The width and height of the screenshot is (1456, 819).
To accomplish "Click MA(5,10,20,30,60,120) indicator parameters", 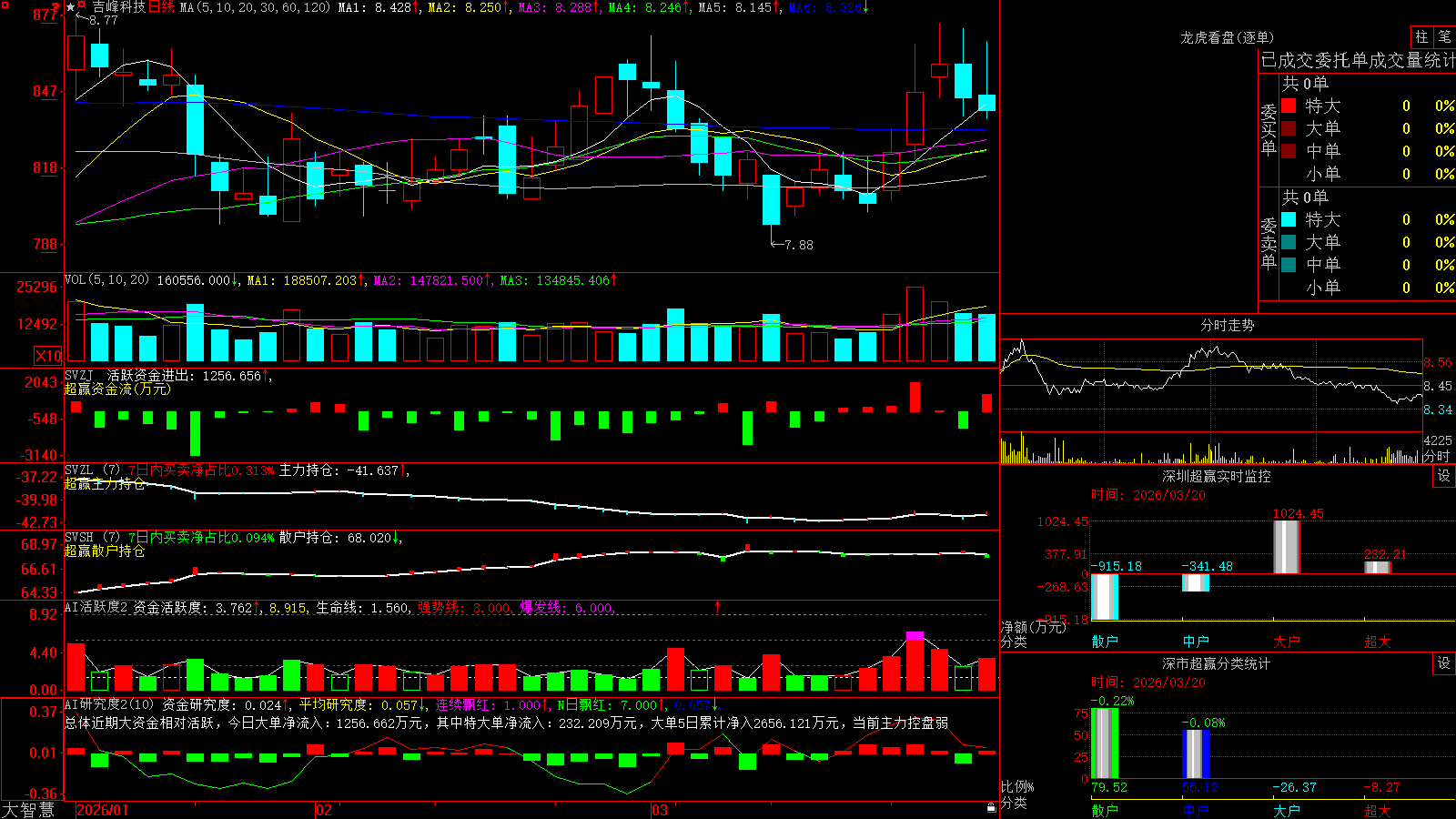I will pos(256,7).
